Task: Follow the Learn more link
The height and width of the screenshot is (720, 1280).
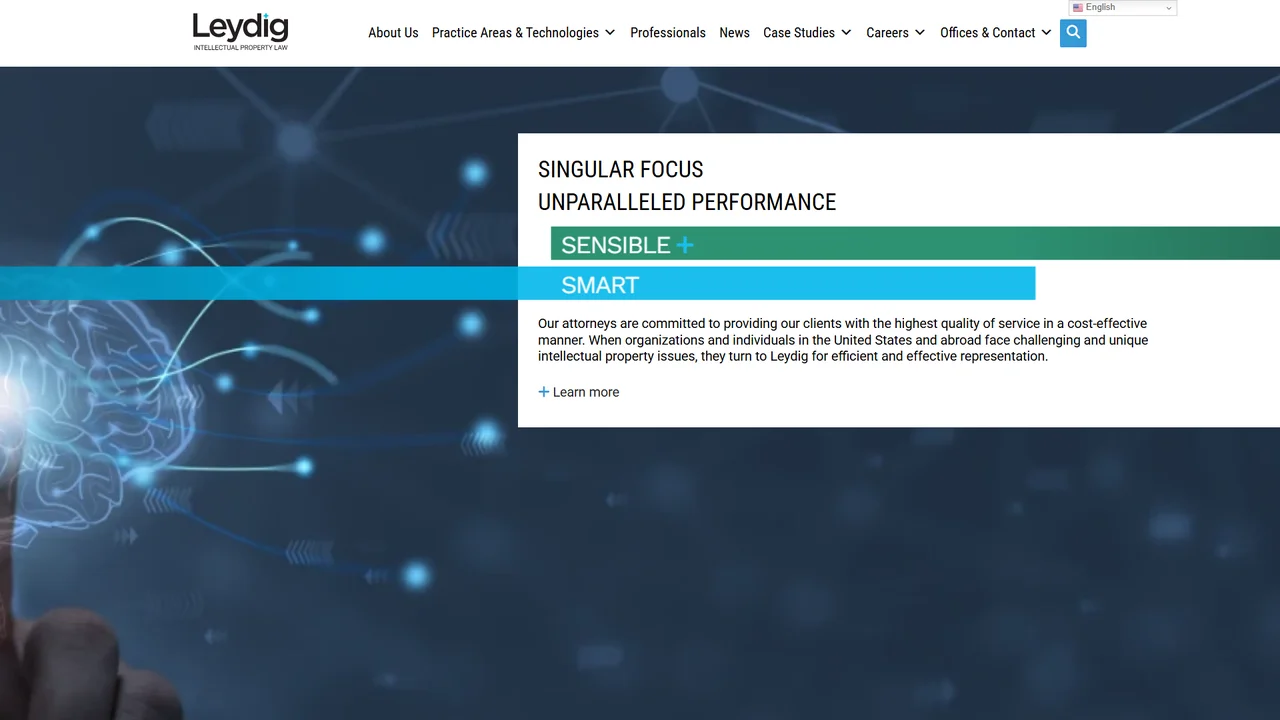Action: point(586,392)
